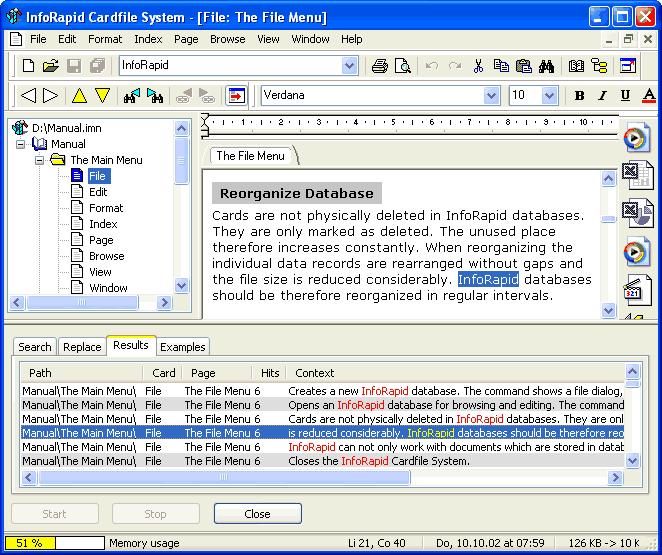Open Print Preview icon
The image size is (662, 555).
pos(403,66)
